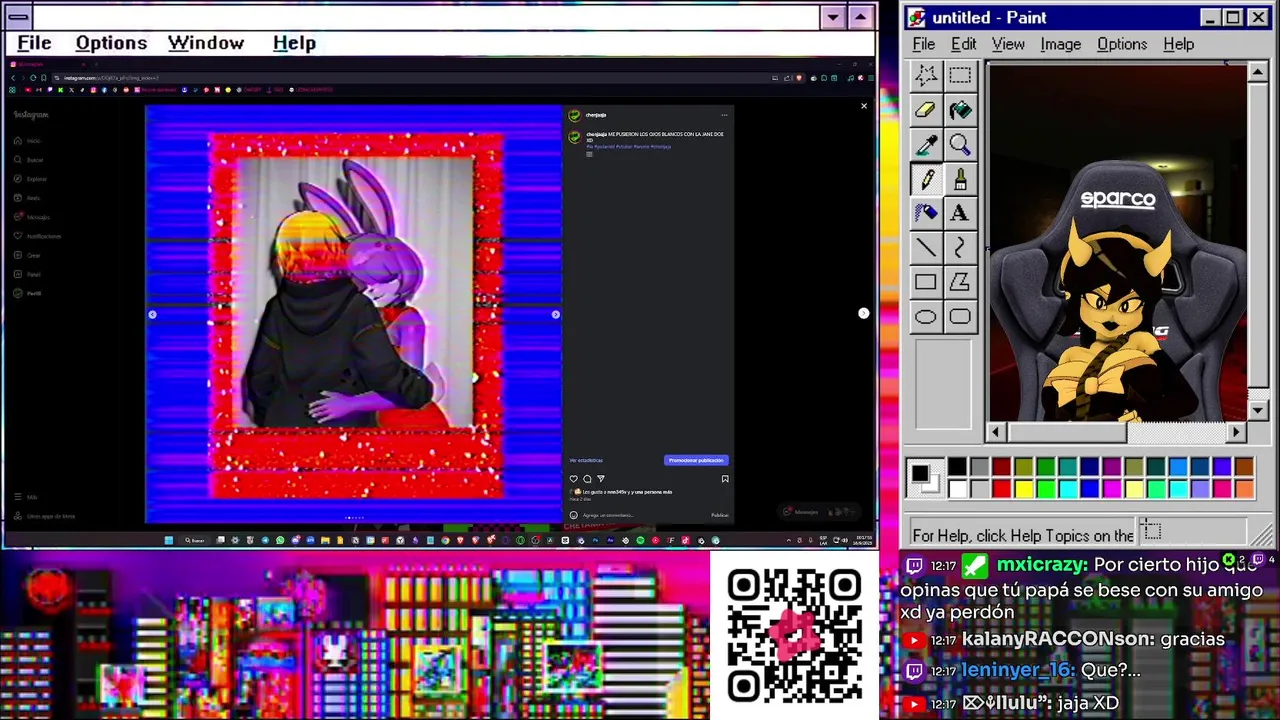Go to next post with right arrow
This screenshot has height=720, width=1280.
pos(864,313)
